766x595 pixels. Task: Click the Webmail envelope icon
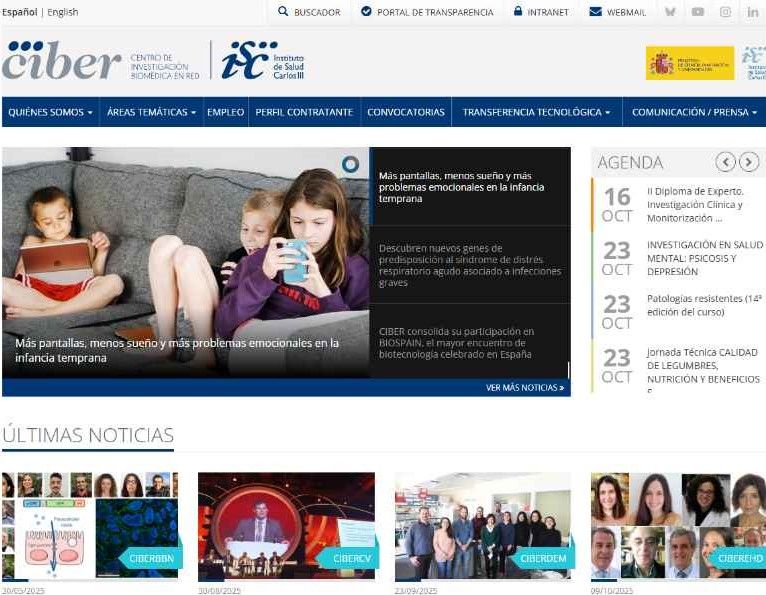click(595, 12)
